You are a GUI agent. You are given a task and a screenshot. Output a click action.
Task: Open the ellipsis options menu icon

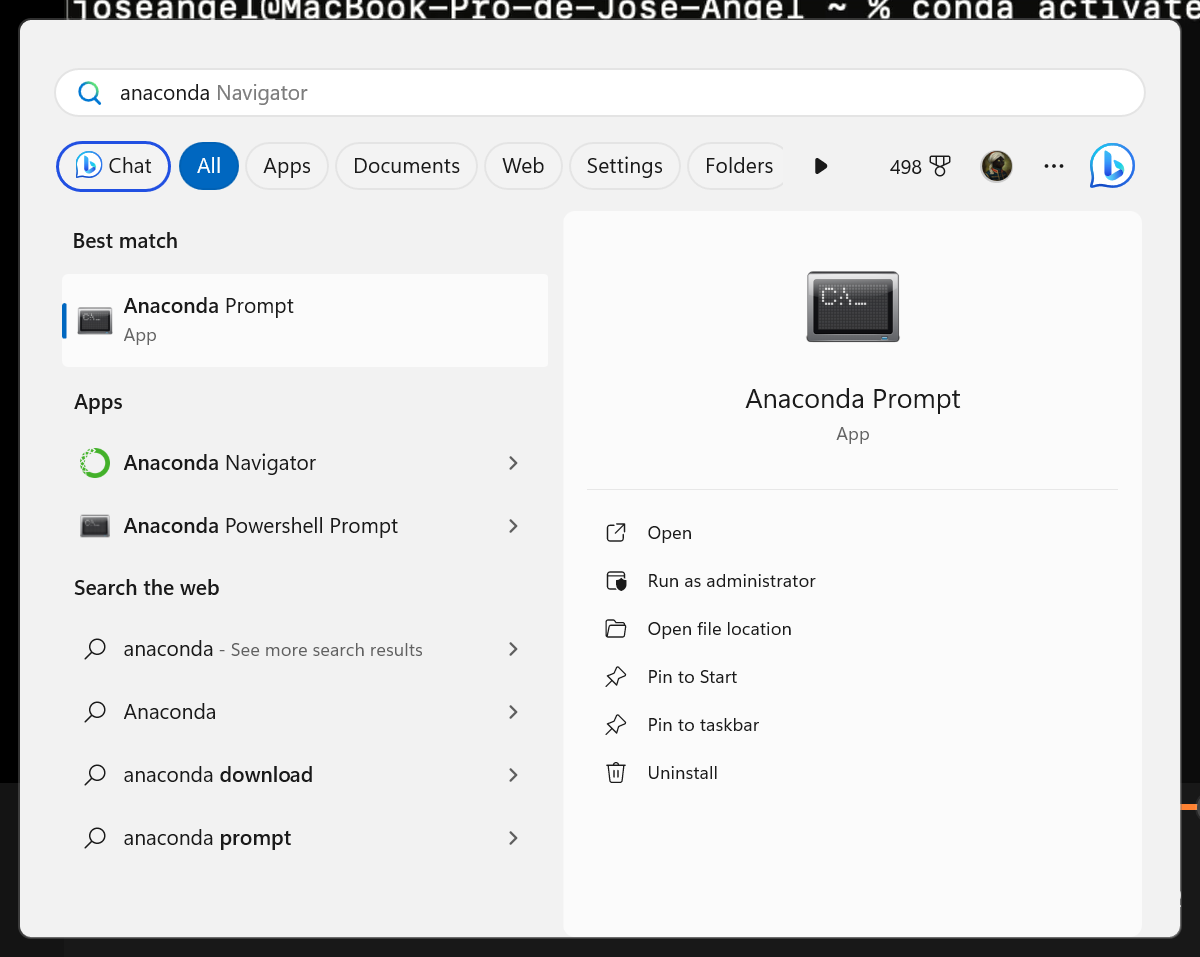1053,166
